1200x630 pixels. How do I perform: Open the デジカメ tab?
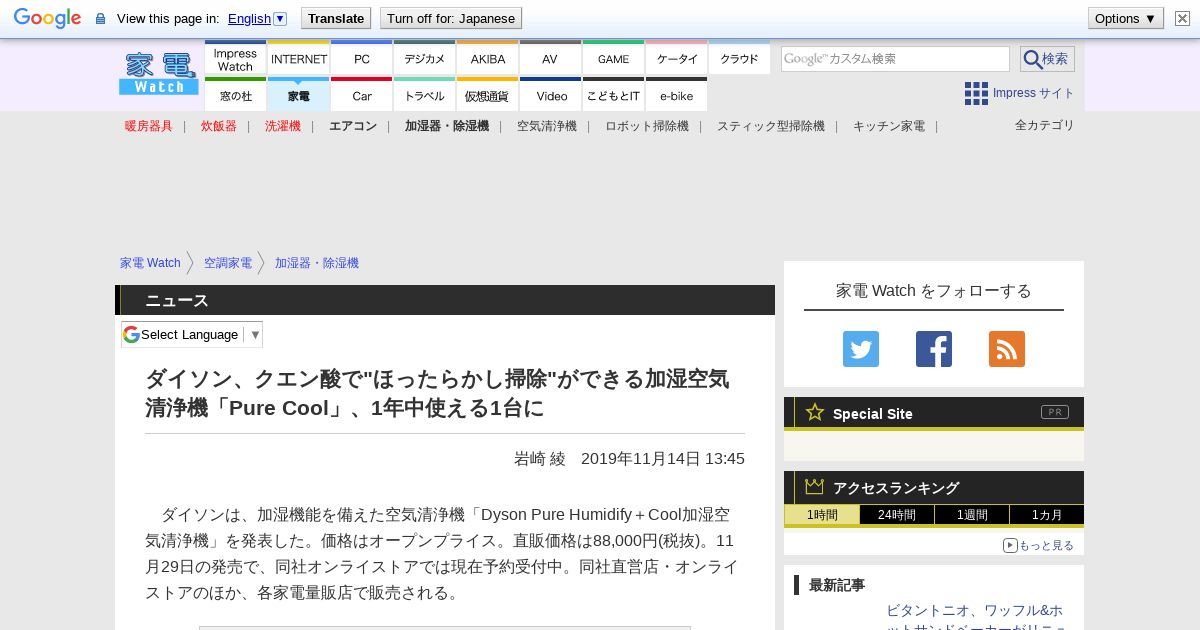(424, 58)
